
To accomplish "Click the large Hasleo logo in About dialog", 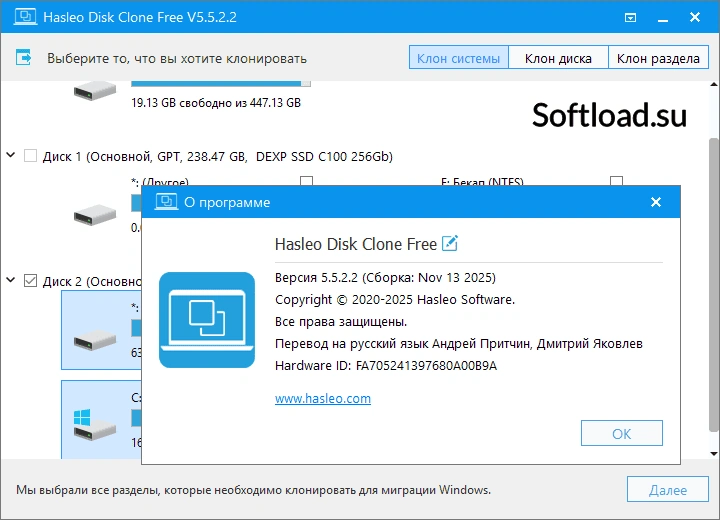I will tap(207, 320).
